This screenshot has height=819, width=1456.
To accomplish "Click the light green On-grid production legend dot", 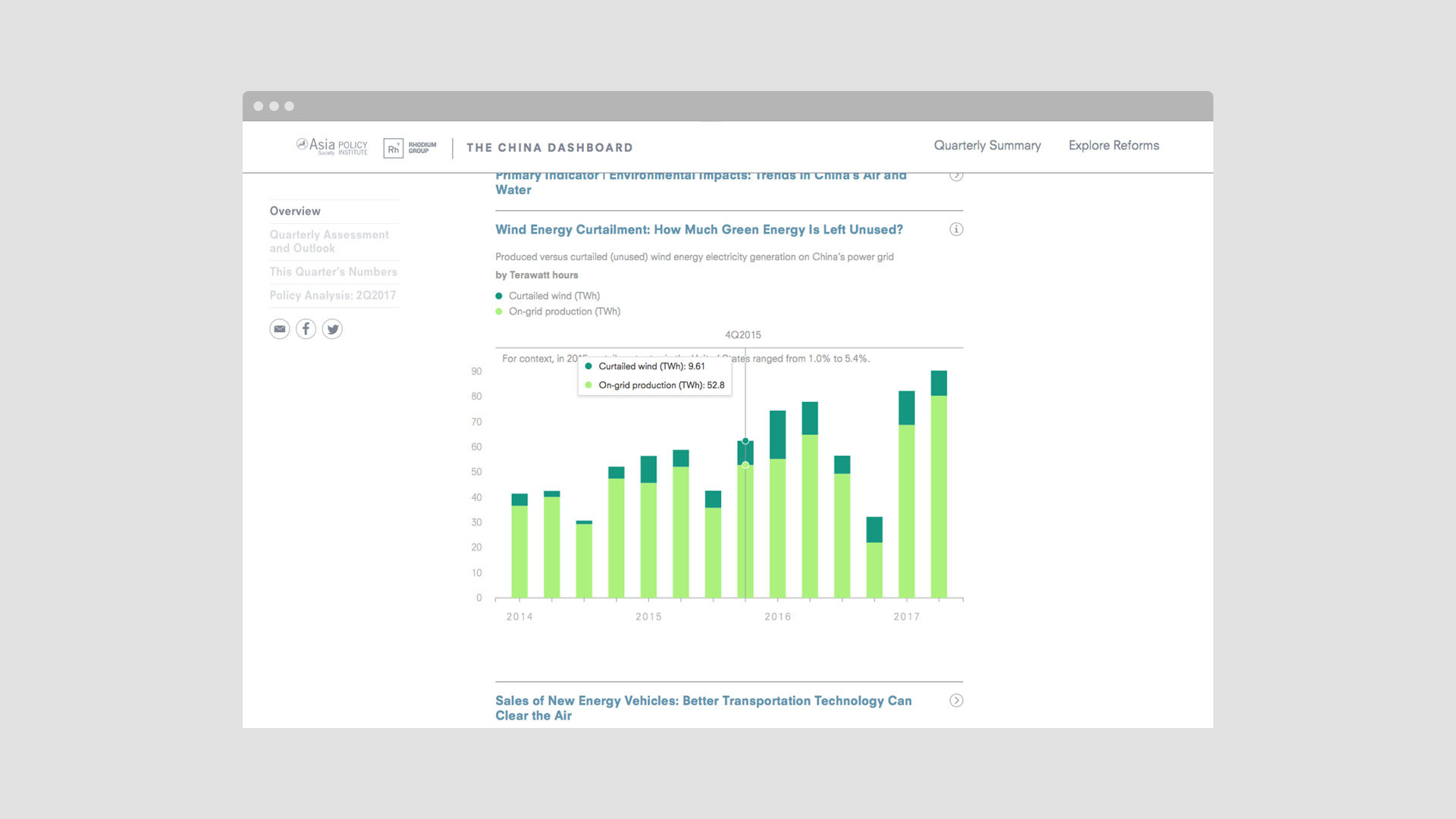I will coord(499,312).
